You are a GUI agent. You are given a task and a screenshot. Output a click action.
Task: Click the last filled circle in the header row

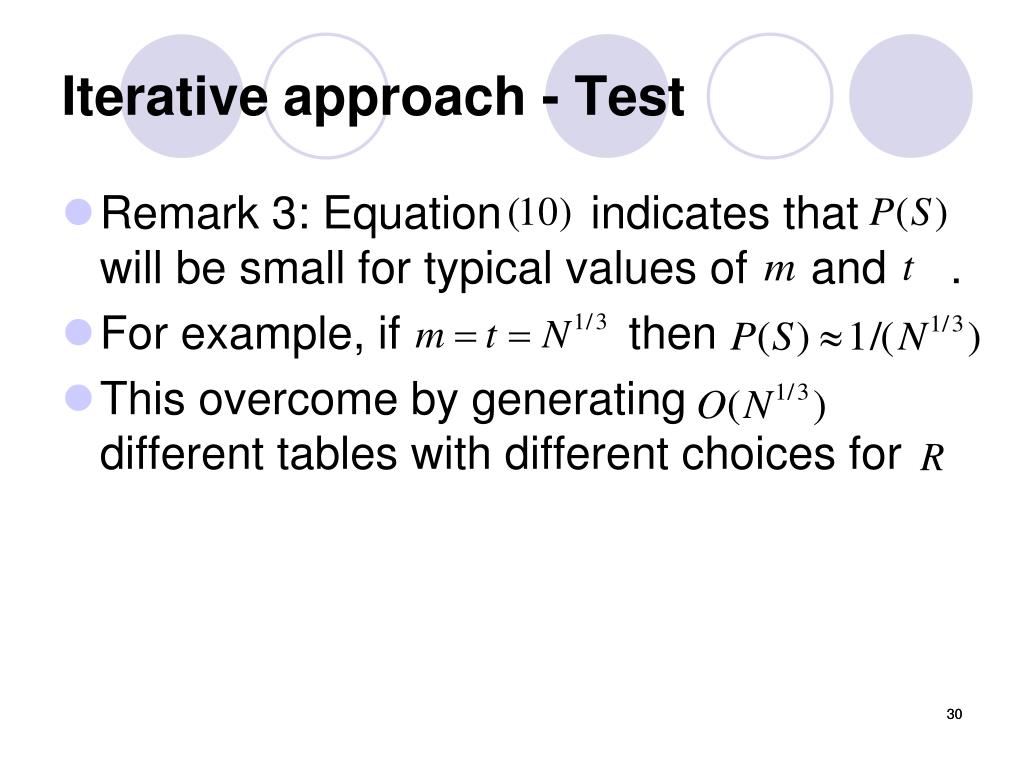coord(910,96)
